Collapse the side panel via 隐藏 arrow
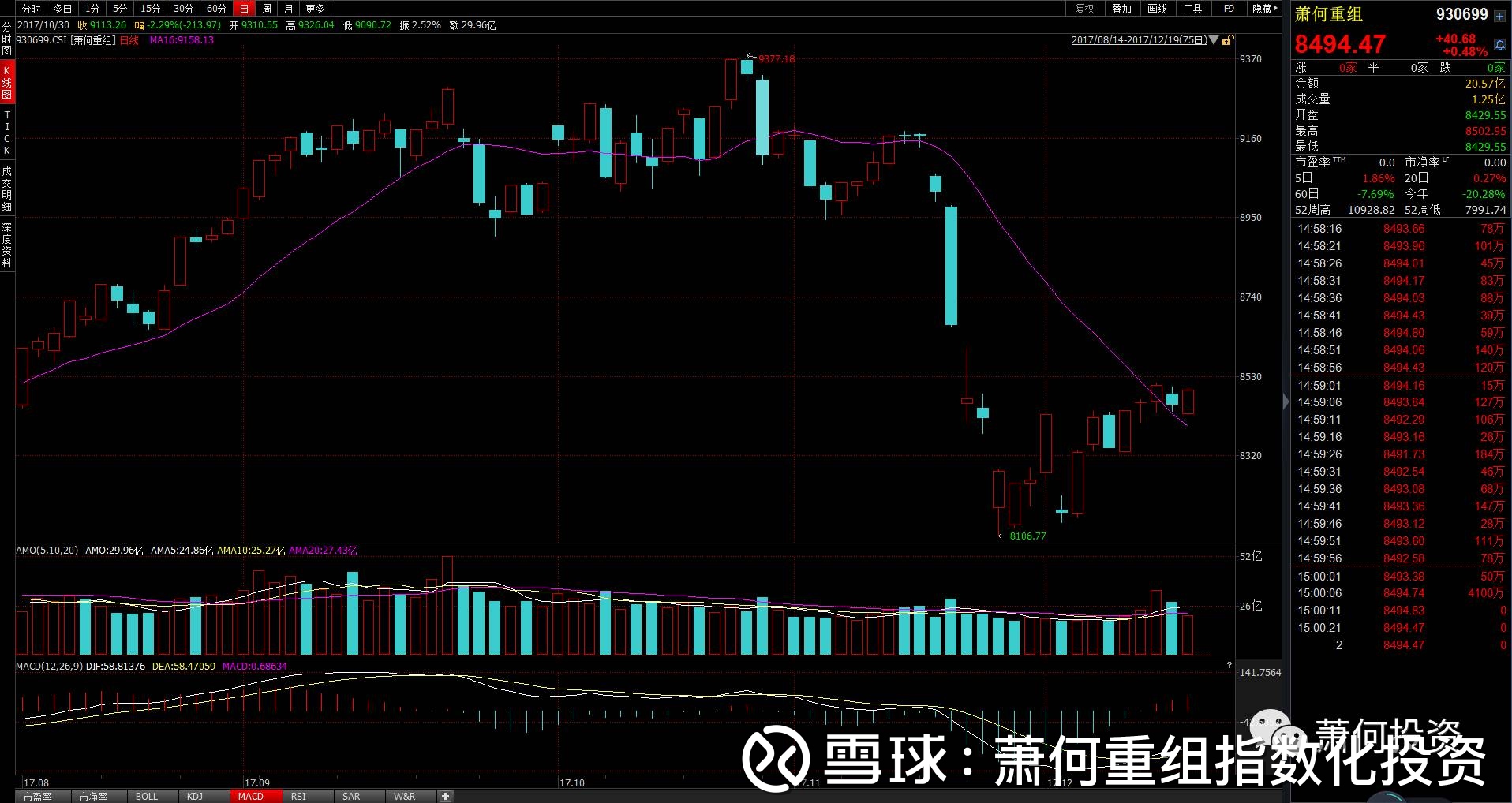Viewport: 1512px width, 803px height. pos(1264,9)
